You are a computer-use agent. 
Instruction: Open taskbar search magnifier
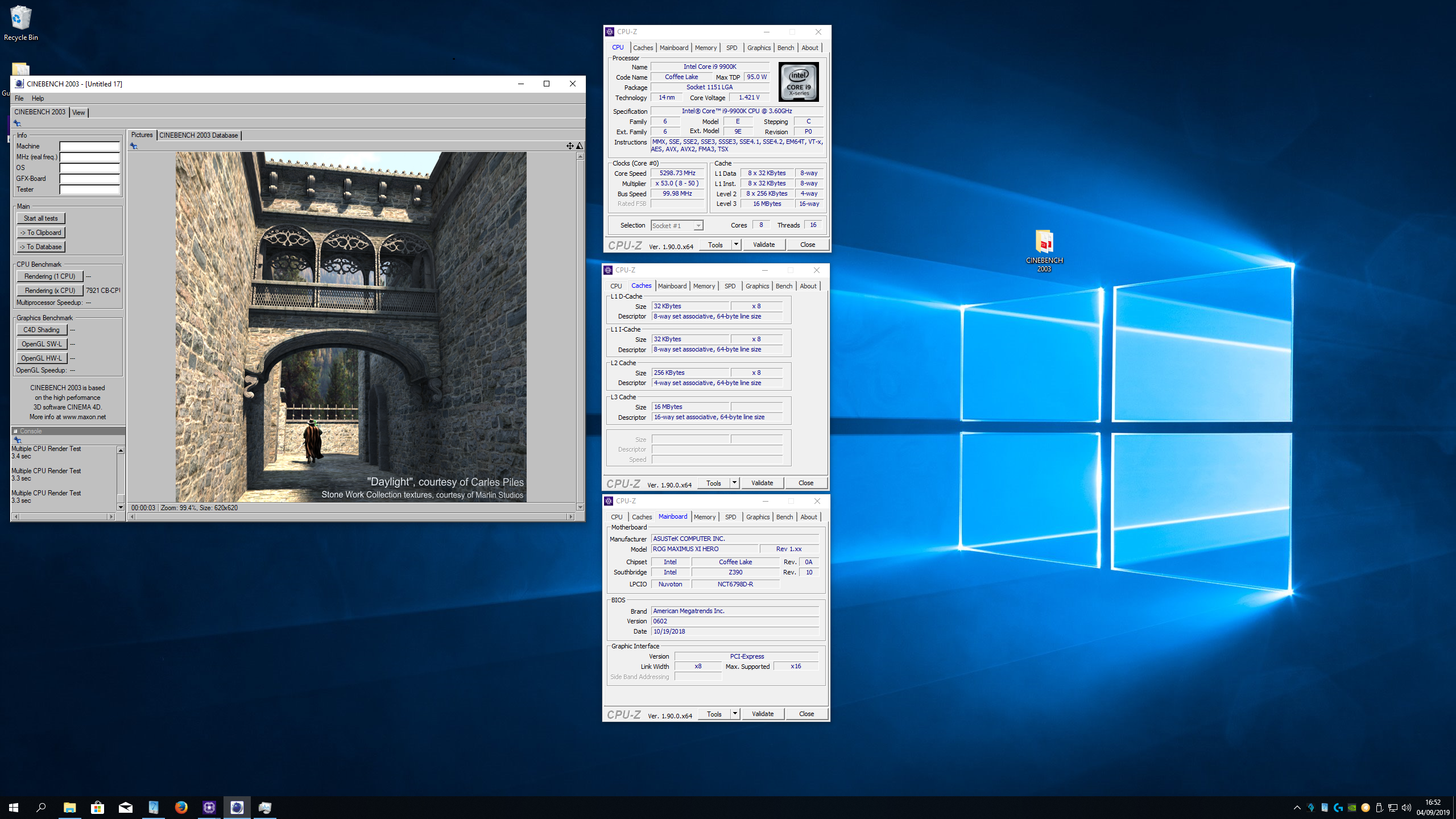click(41, 808)
